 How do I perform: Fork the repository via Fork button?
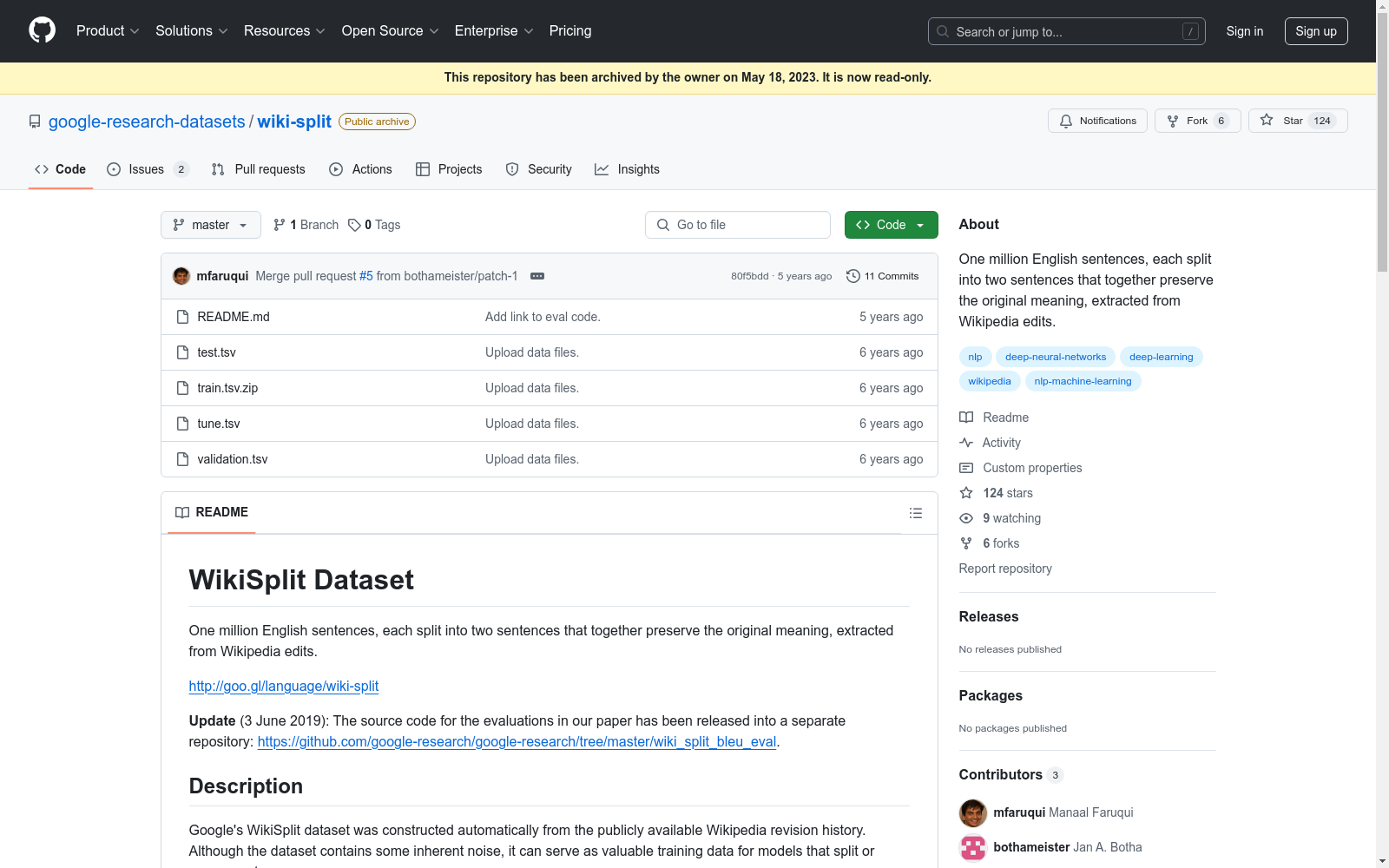1197,121
